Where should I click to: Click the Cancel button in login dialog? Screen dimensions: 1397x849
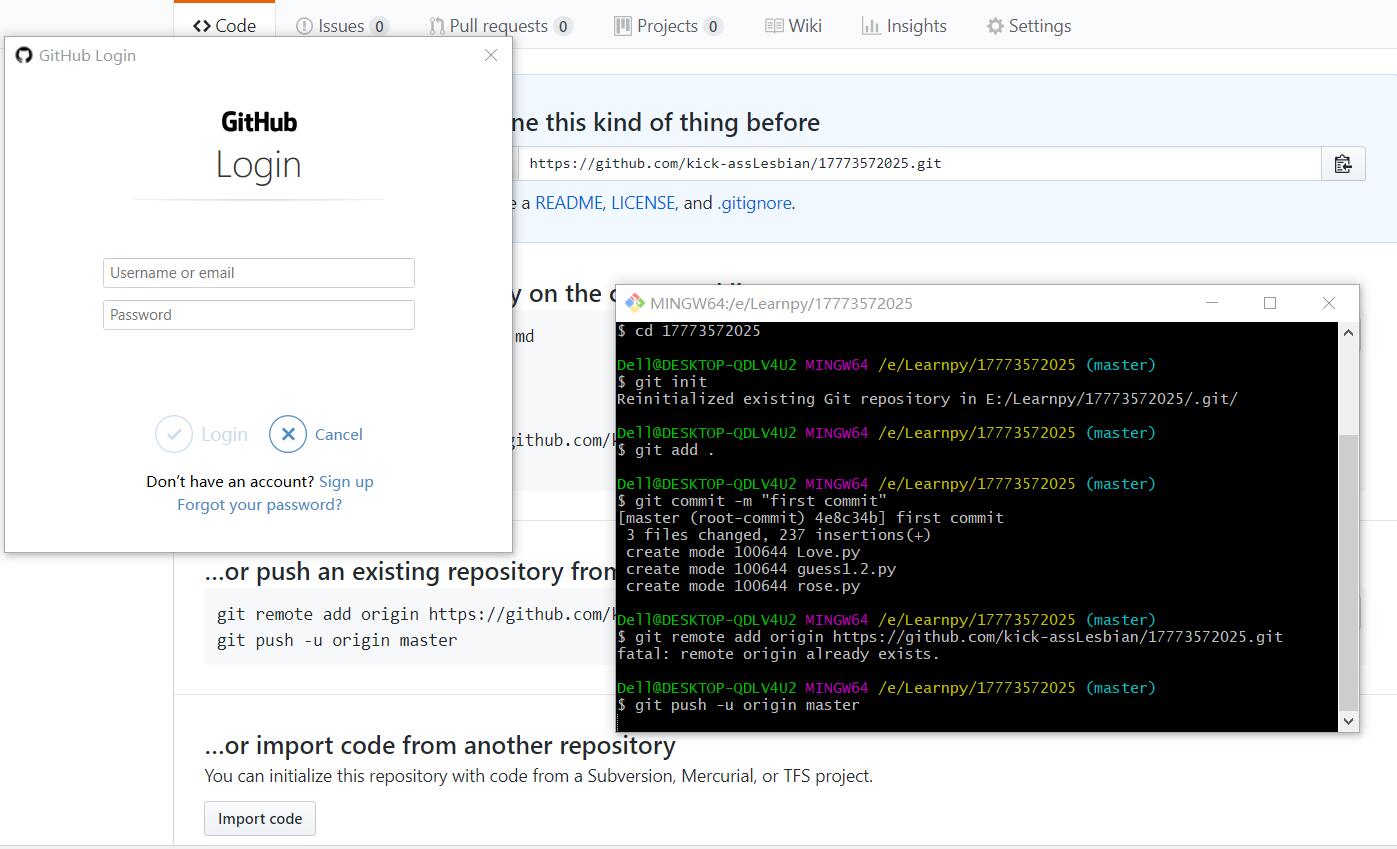(316, 434)
